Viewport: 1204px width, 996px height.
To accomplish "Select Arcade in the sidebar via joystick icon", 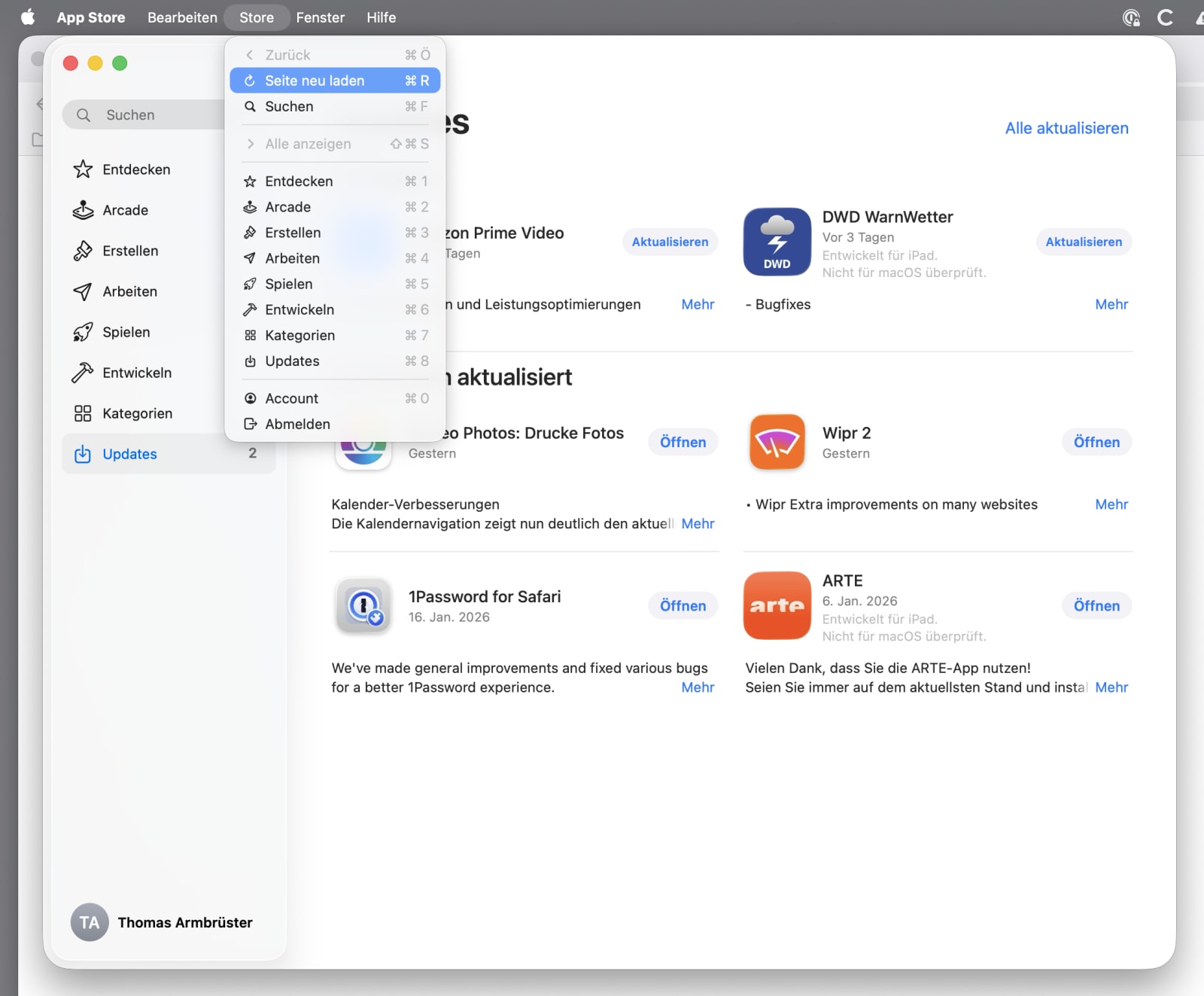I will 83,210.
